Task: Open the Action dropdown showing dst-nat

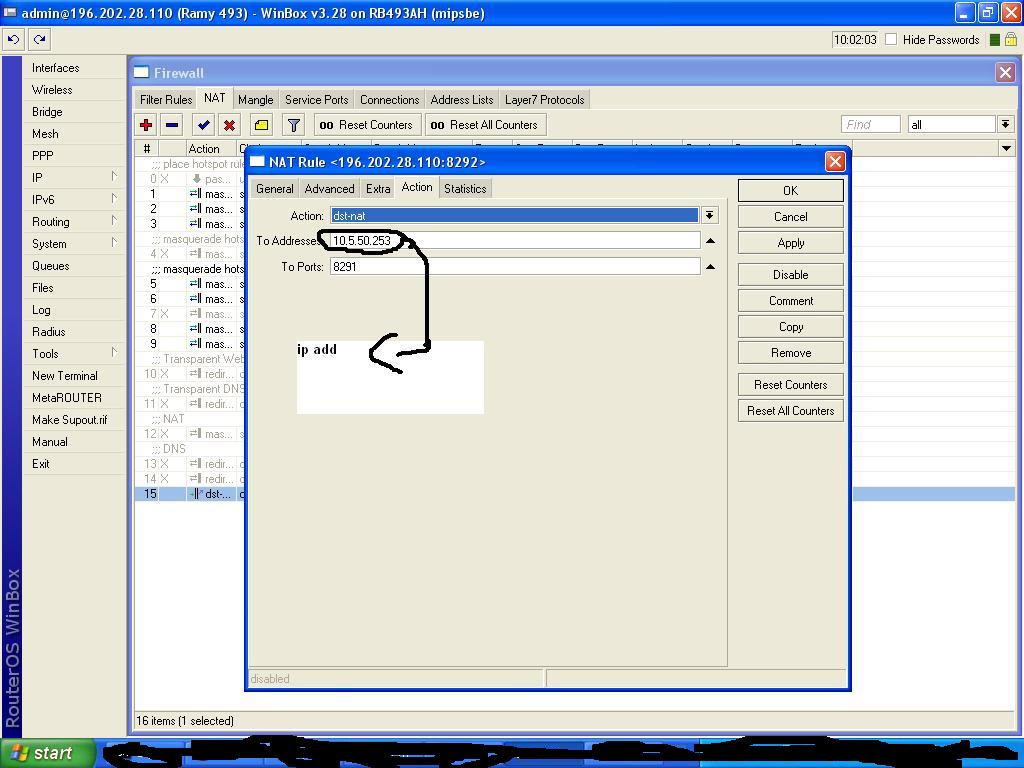Action: (x=709, y=215)
